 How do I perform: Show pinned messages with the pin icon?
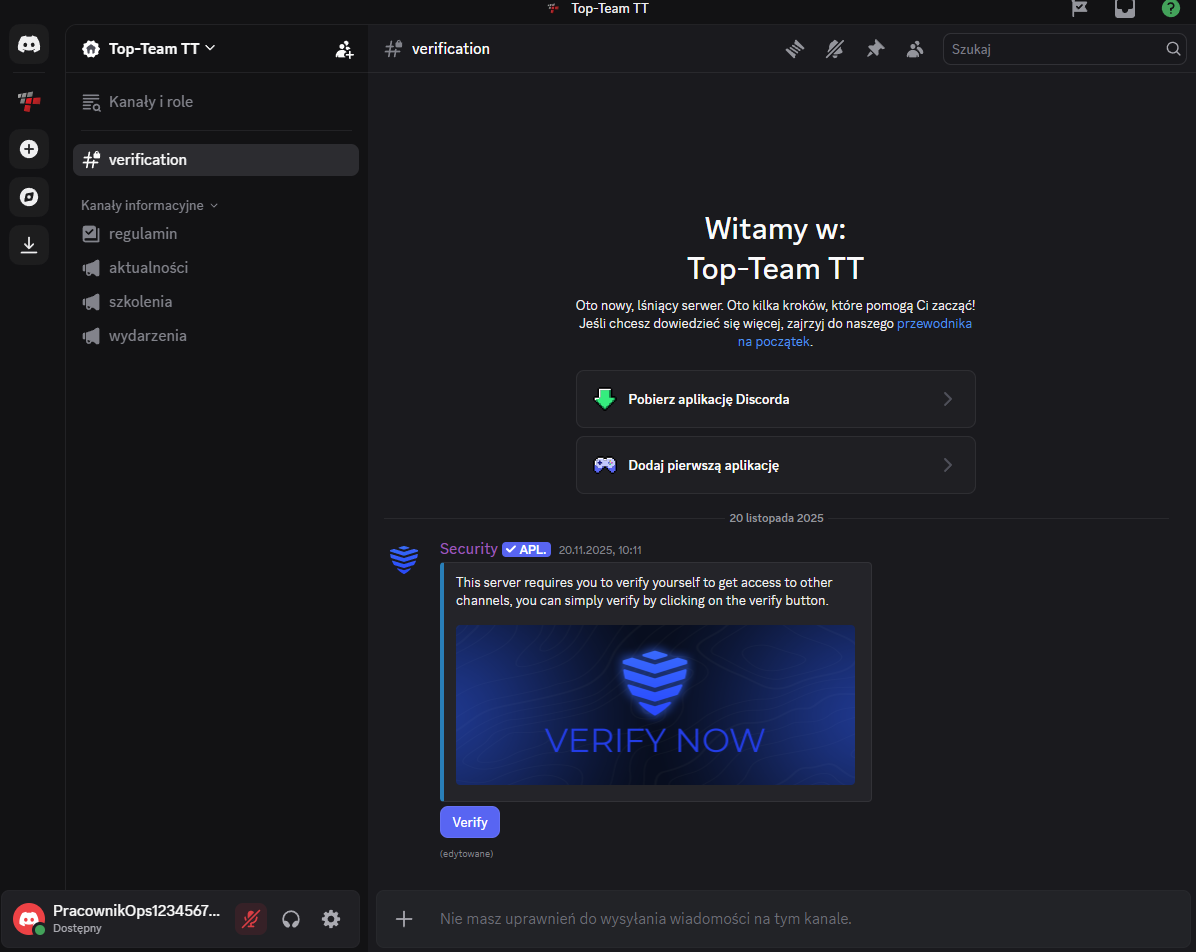(x=875, y=50)
